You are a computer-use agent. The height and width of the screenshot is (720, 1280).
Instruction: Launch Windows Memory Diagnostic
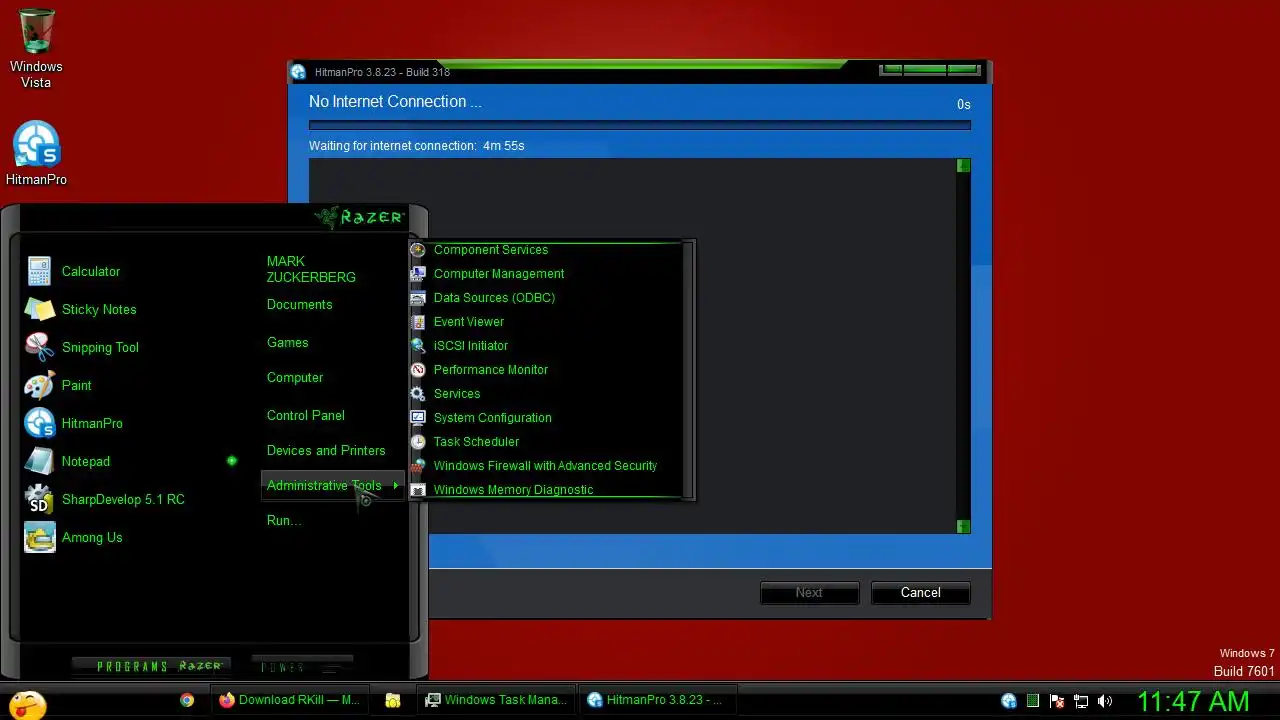[x=513, y=489]
